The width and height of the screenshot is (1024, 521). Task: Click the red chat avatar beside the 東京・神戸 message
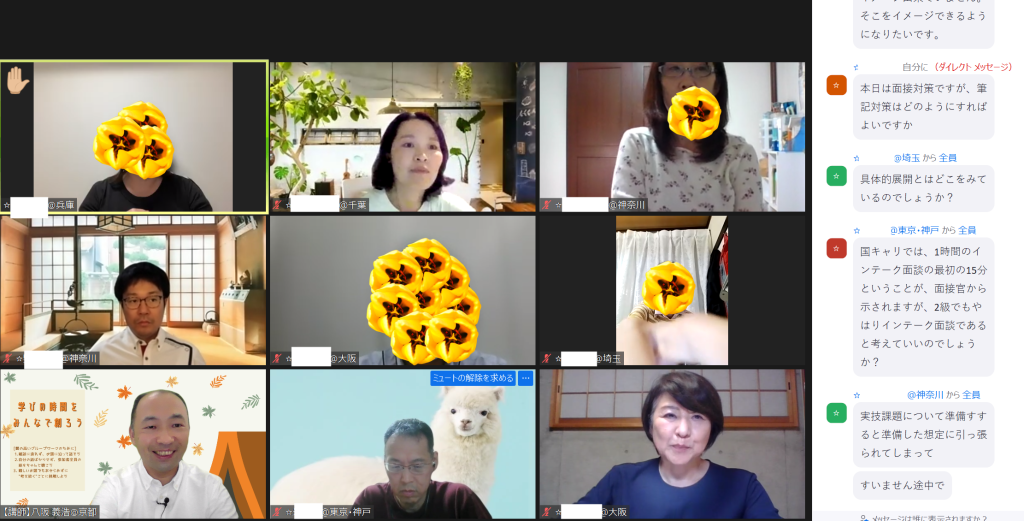point(837,248)
